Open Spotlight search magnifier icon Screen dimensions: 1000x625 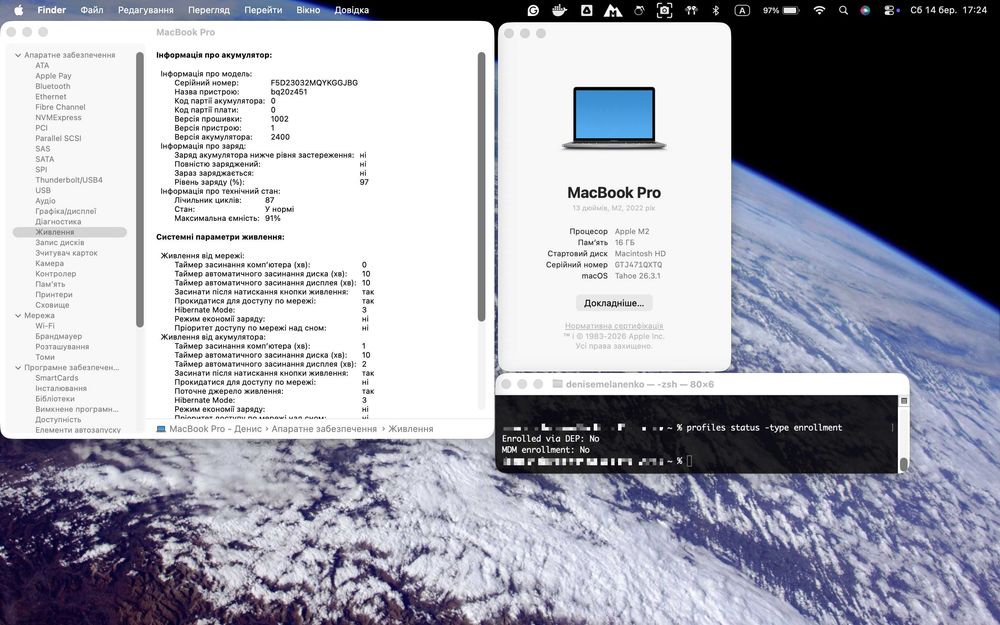(x=843, y=10)
